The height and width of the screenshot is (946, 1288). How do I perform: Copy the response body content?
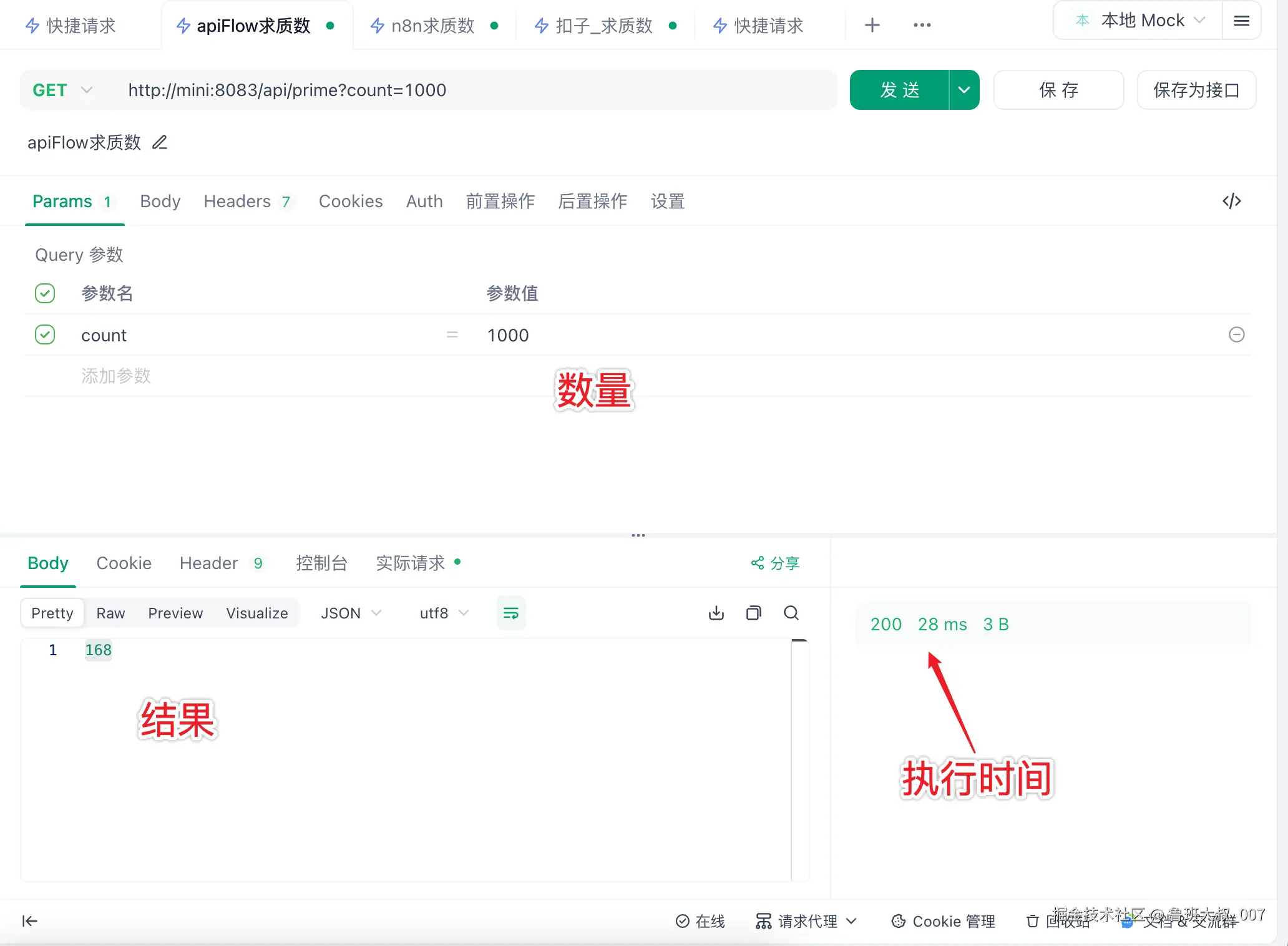pos(754,613)
